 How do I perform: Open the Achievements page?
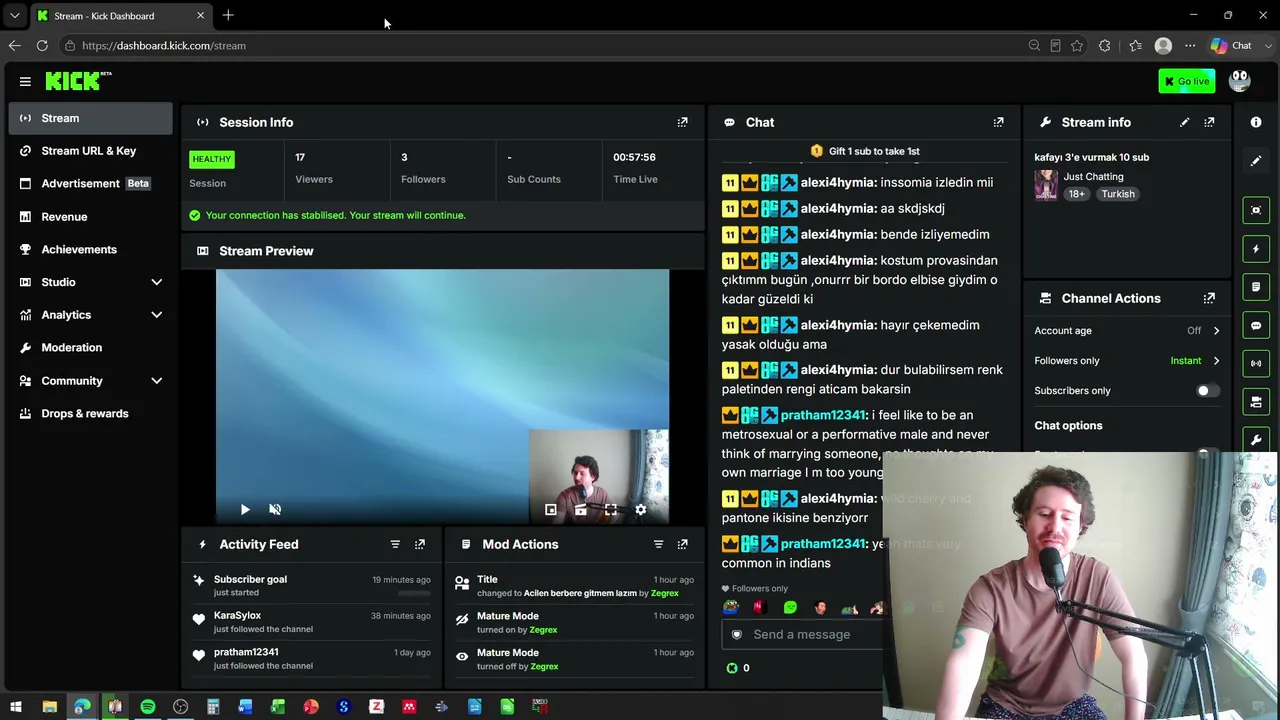(x=90, y=249)
